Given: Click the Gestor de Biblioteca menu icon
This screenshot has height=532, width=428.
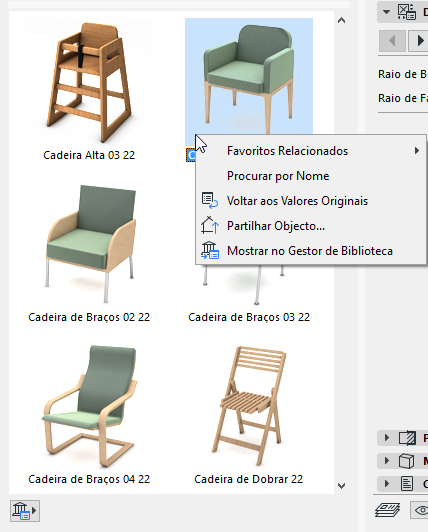Looking at the screenshot, I should (210, 251).
